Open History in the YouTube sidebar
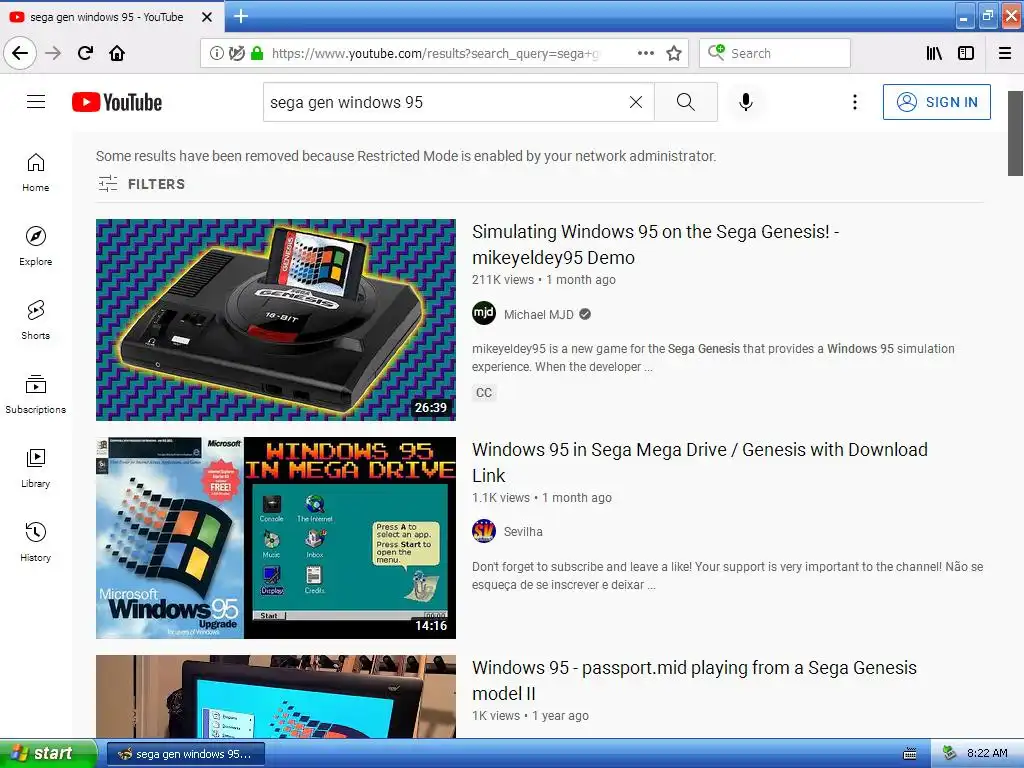The height and width of the screenshot is (768, 1024). (36, 542)
